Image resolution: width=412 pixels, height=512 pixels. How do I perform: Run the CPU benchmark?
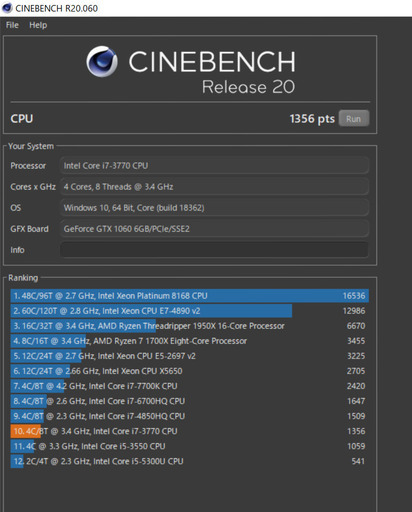click(354, 119)
